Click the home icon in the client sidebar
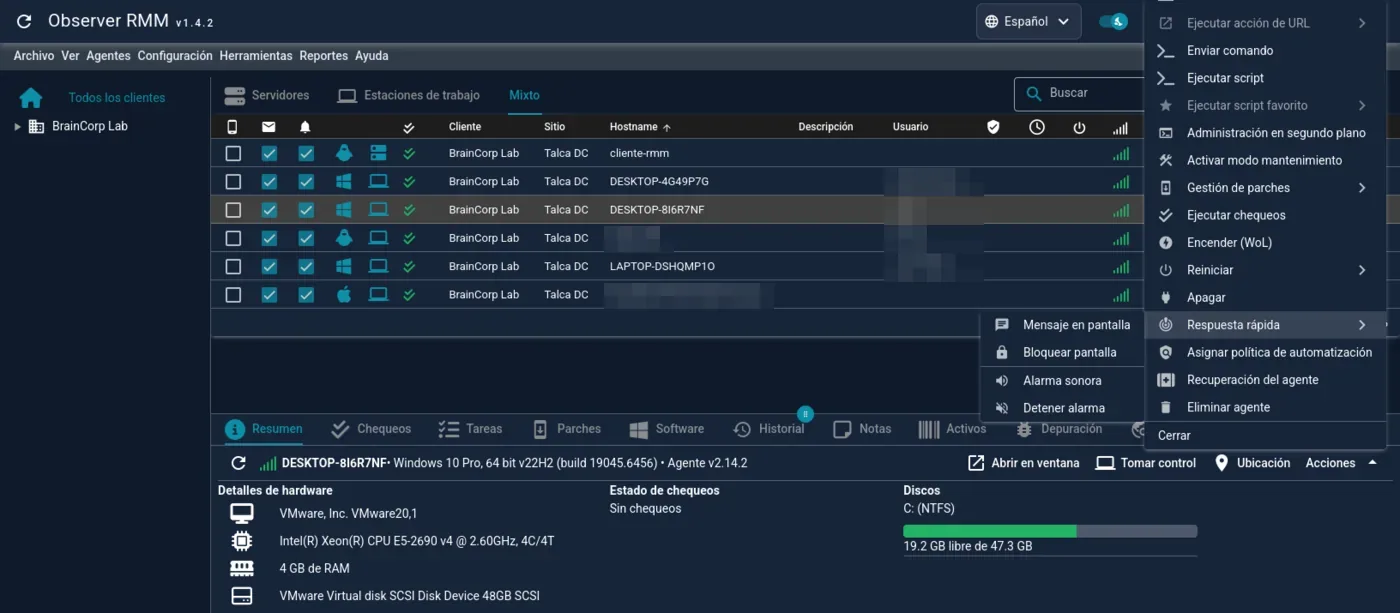1400x613 pixels. point(31,97)
